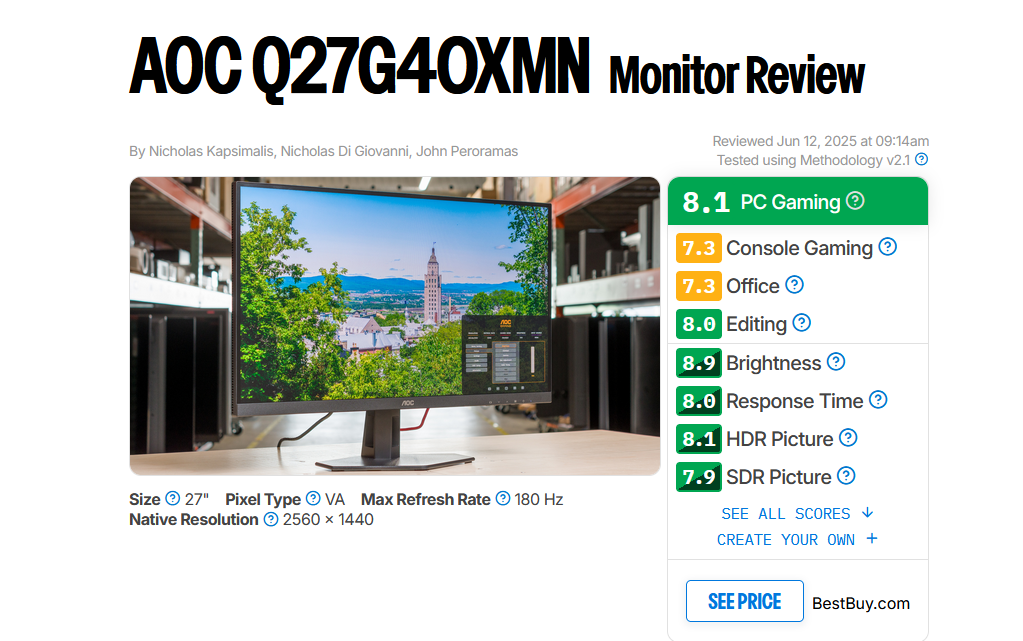
Task: Open the Office score help icon
Action: (x=794, y=285)
